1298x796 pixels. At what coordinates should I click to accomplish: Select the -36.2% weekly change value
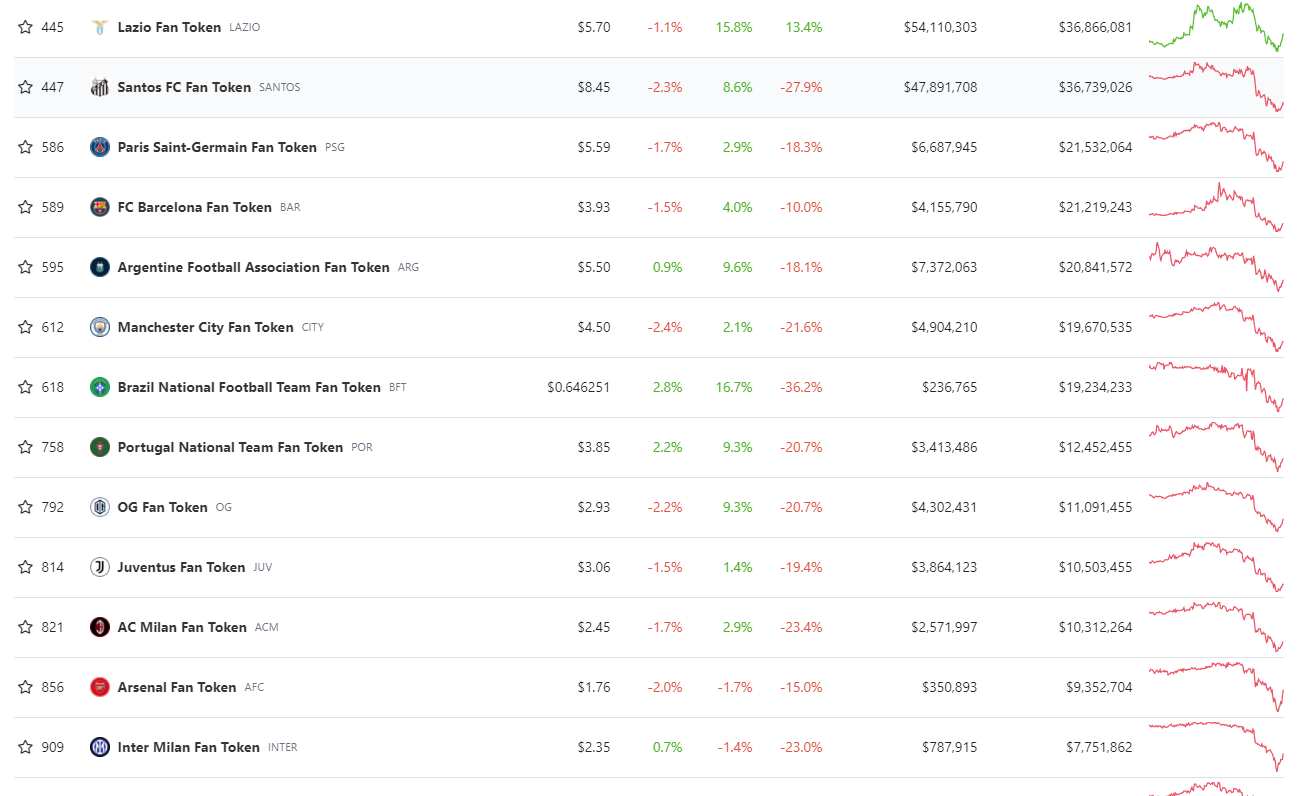coord(801,387)
